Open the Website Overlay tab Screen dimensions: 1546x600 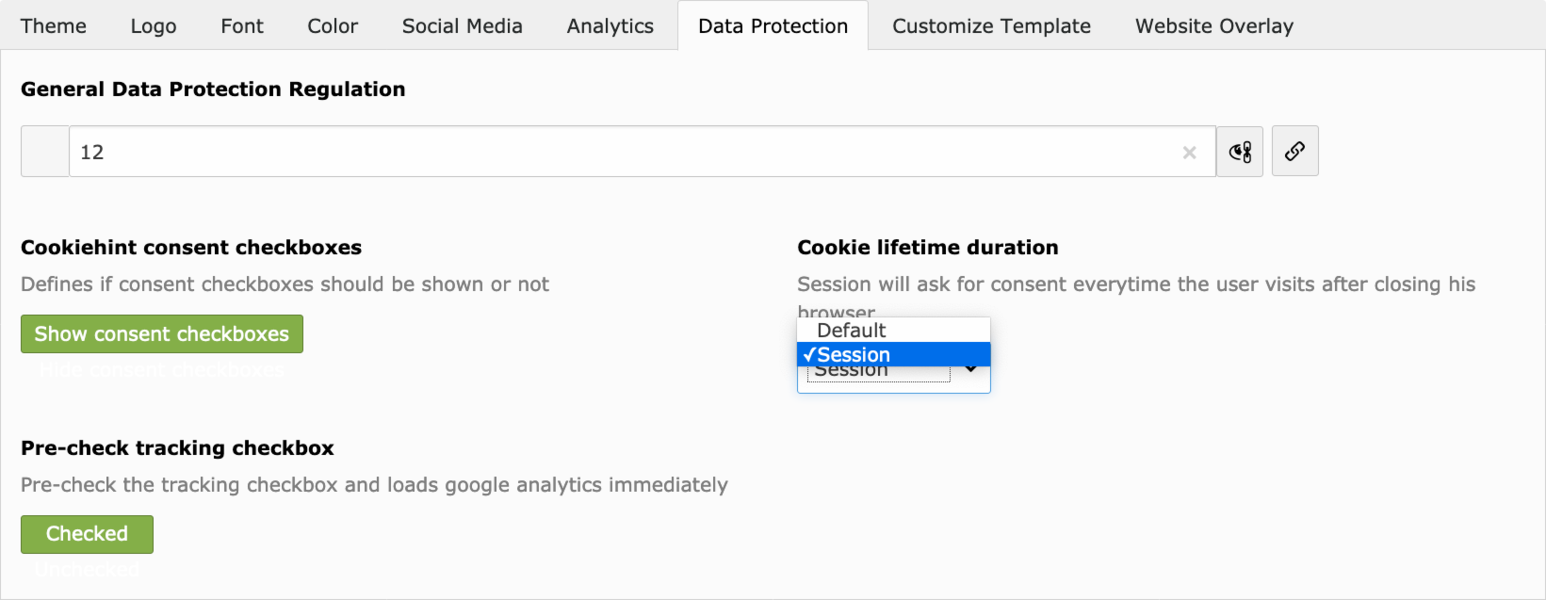click(x=1214, y=26)
